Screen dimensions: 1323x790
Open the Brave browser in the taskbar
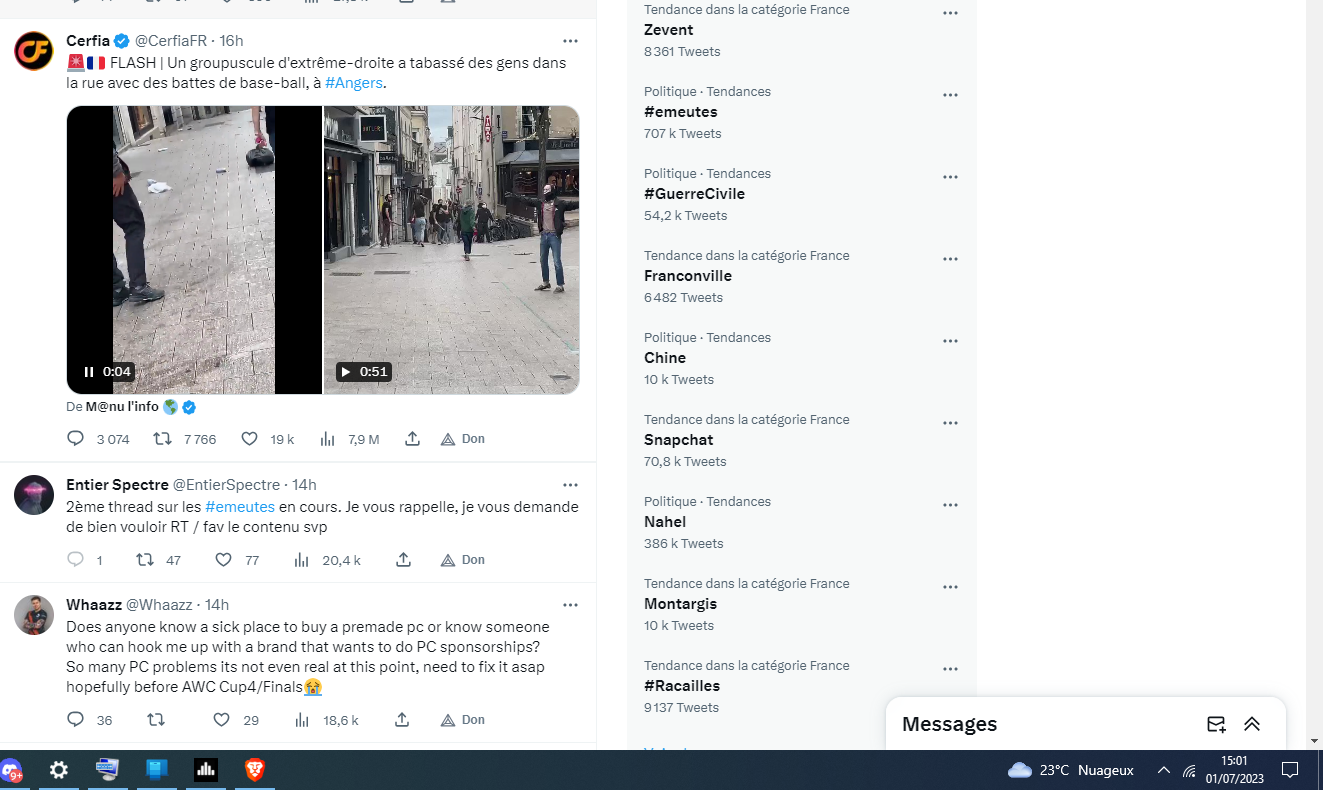coord(255,770)
